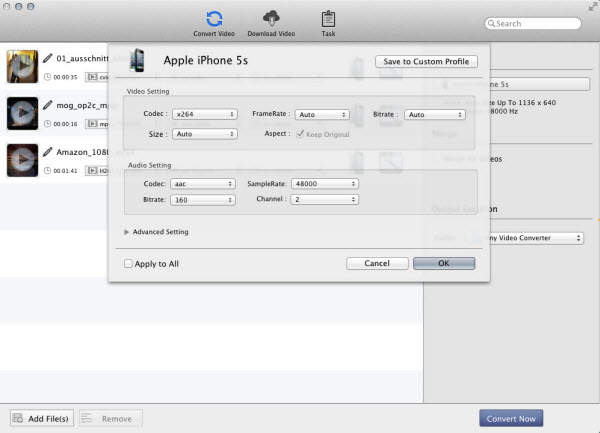Image resolution: width=600 pixels, height=433 pixels.
Task: Open the SampleRate 48000 dropdown
Action: coord(325,184)
